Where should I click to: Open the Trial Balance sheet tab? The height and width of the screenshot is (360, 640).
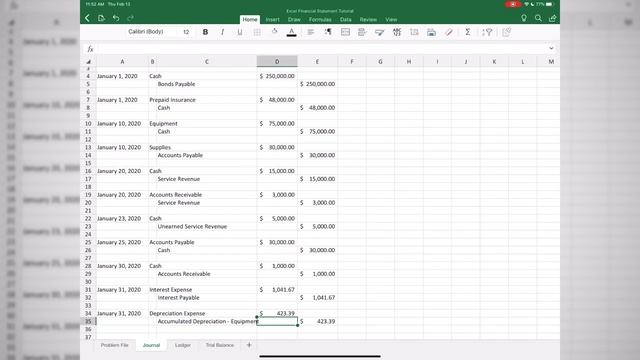coord(220,345)
